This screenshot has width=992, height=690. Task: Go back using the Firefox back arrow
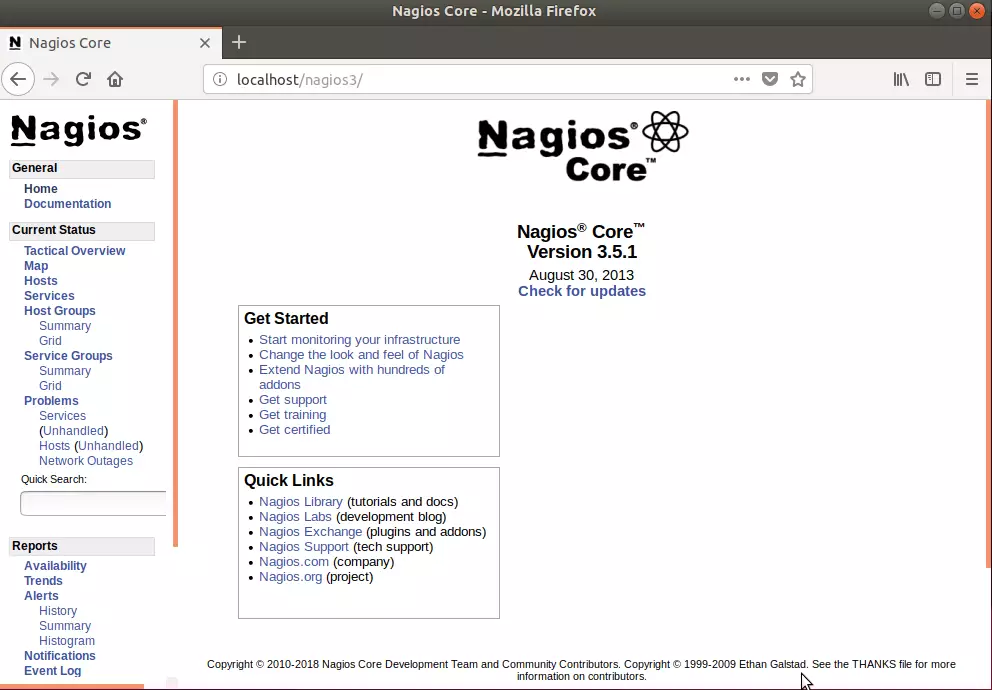(x=18, y=80)
